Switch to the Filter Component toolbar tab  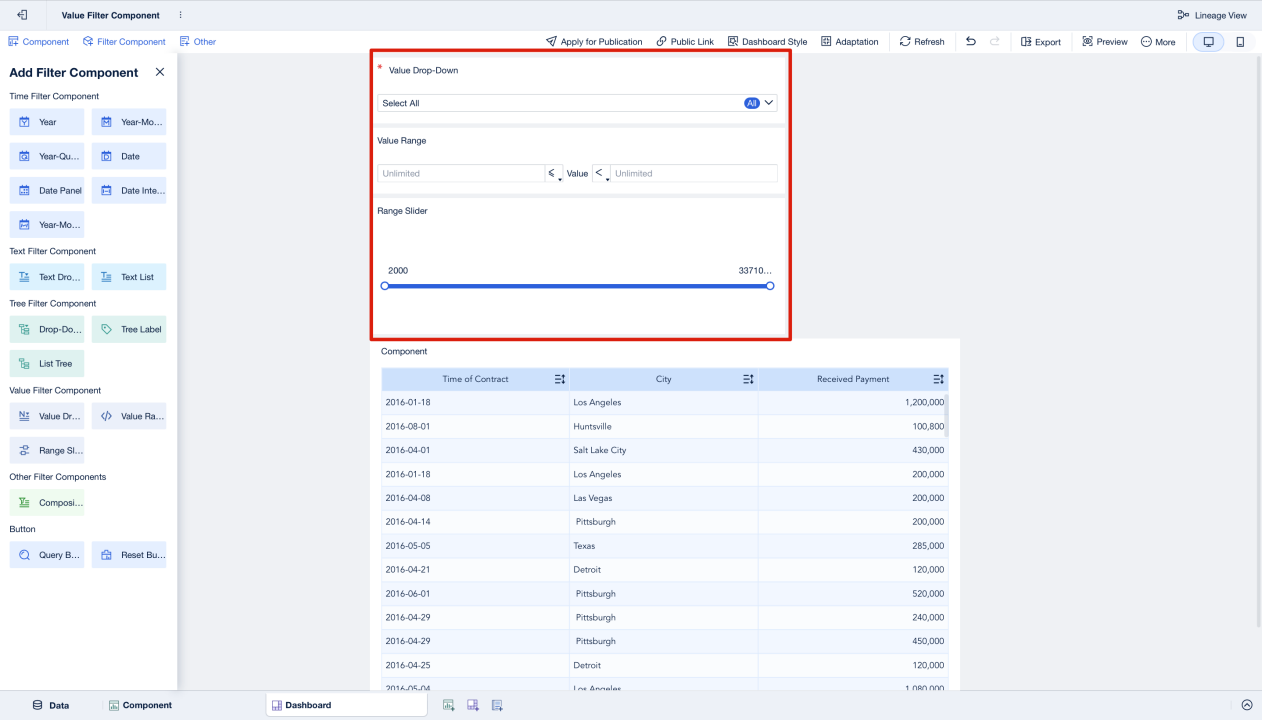(124, 42)
